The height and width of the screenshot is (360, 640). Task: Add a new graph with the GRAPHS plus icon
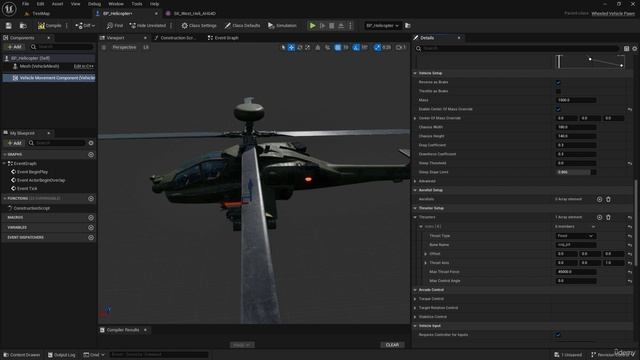(91, 155)
